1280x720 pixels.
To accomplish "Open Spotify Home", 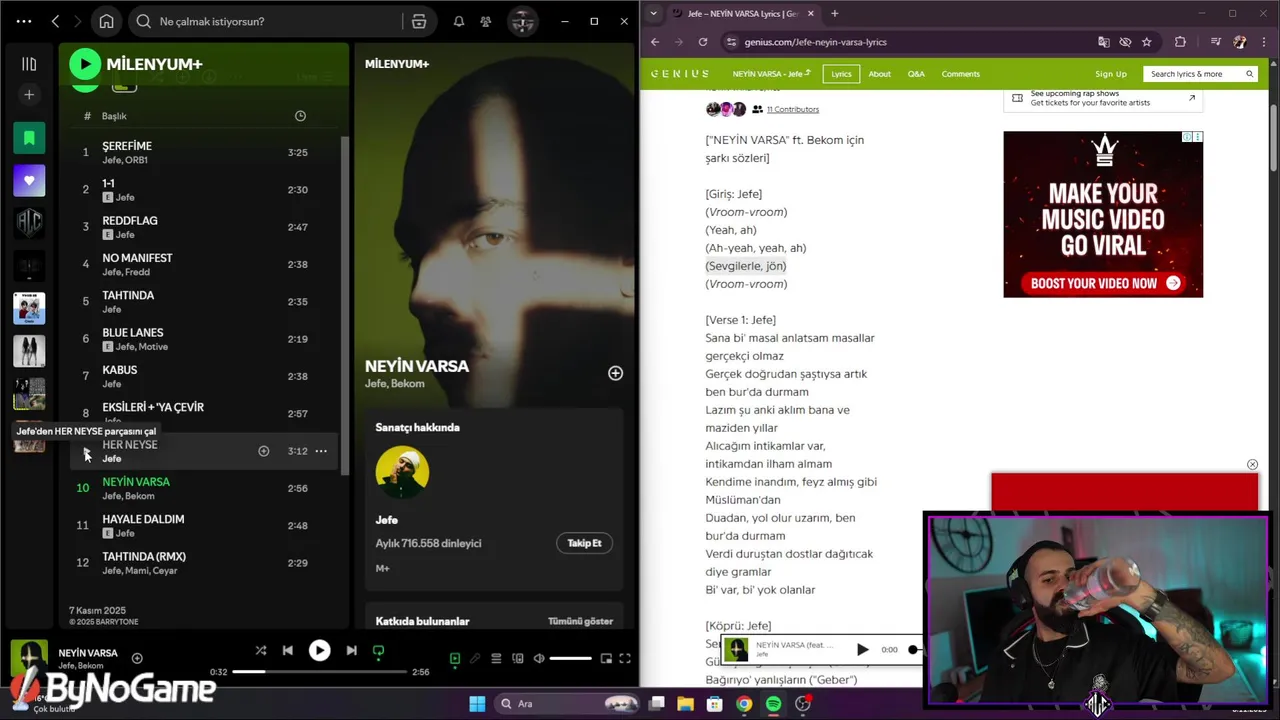I will [106, 21].
